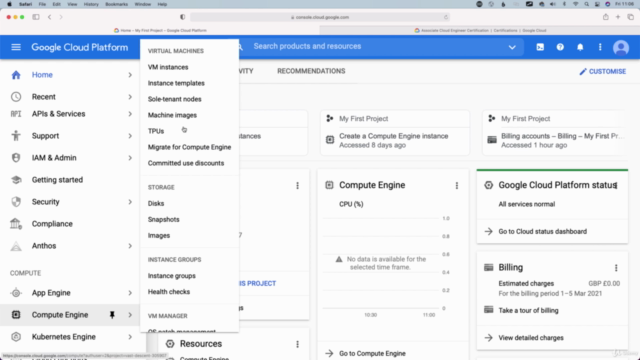This screenshot has width=640, height=360.
Task: Click View detailed charges link
Action: pyautogui.click(x=531, y=338)
